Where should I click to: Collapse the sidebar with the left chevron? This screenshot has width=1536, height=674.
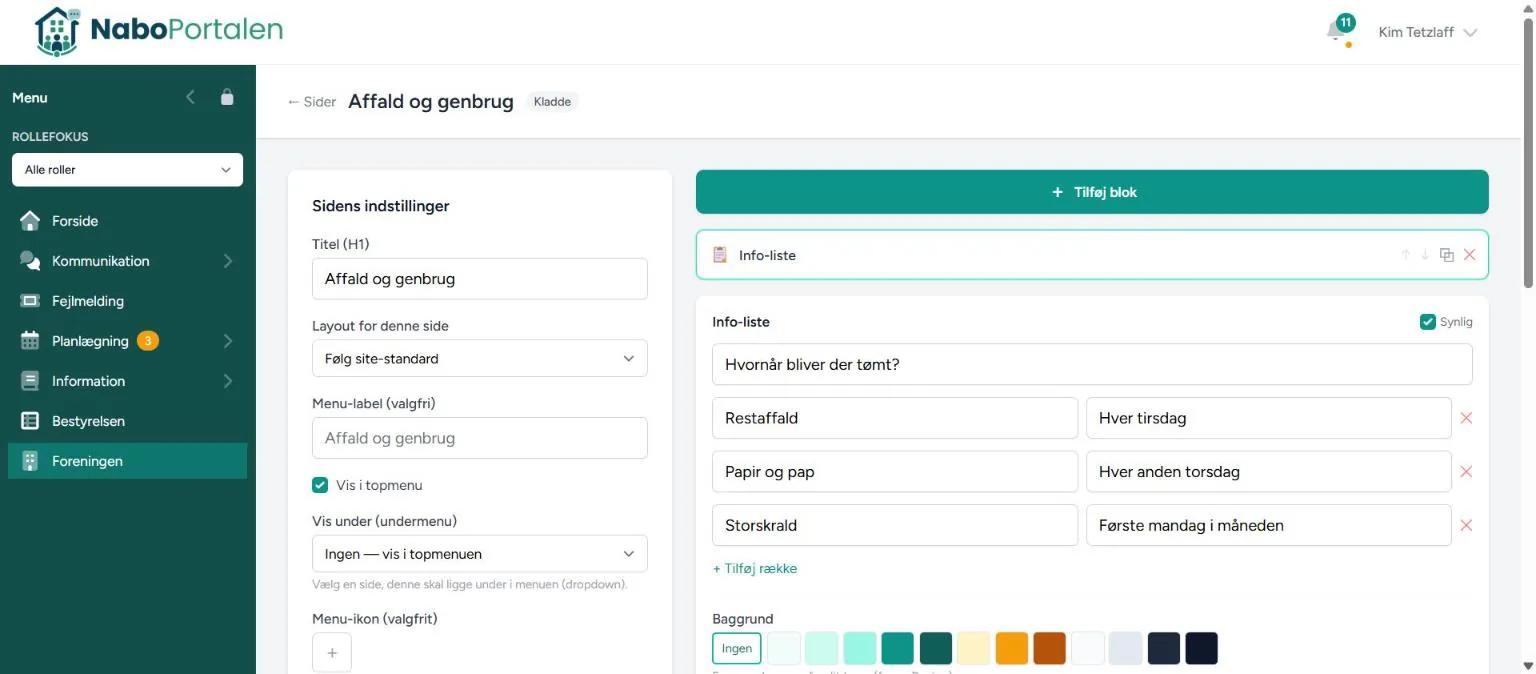coord(191,97)
